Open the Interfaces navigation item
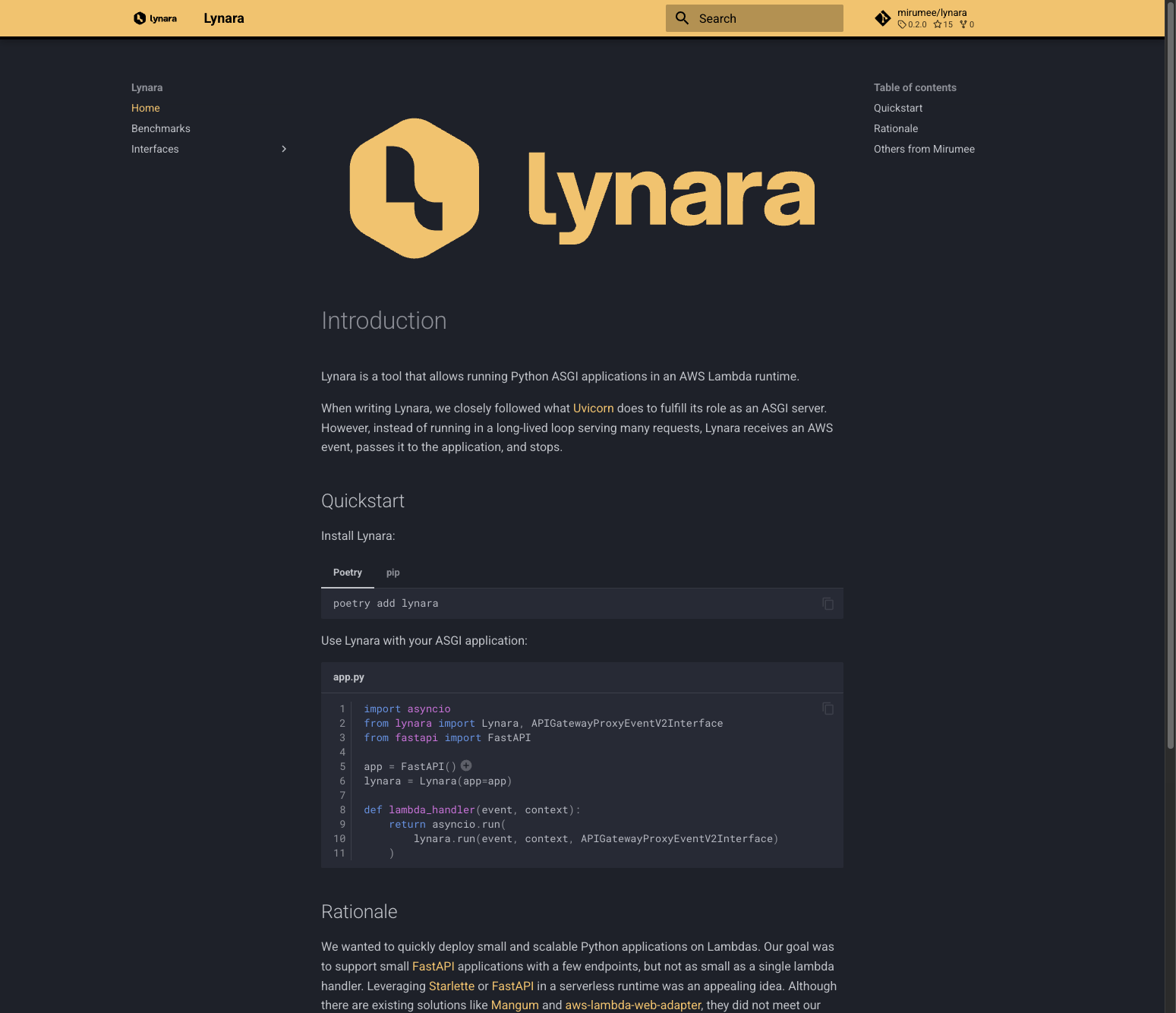The width and height of the screenshot is (1176, 1013). coord(155,149)
